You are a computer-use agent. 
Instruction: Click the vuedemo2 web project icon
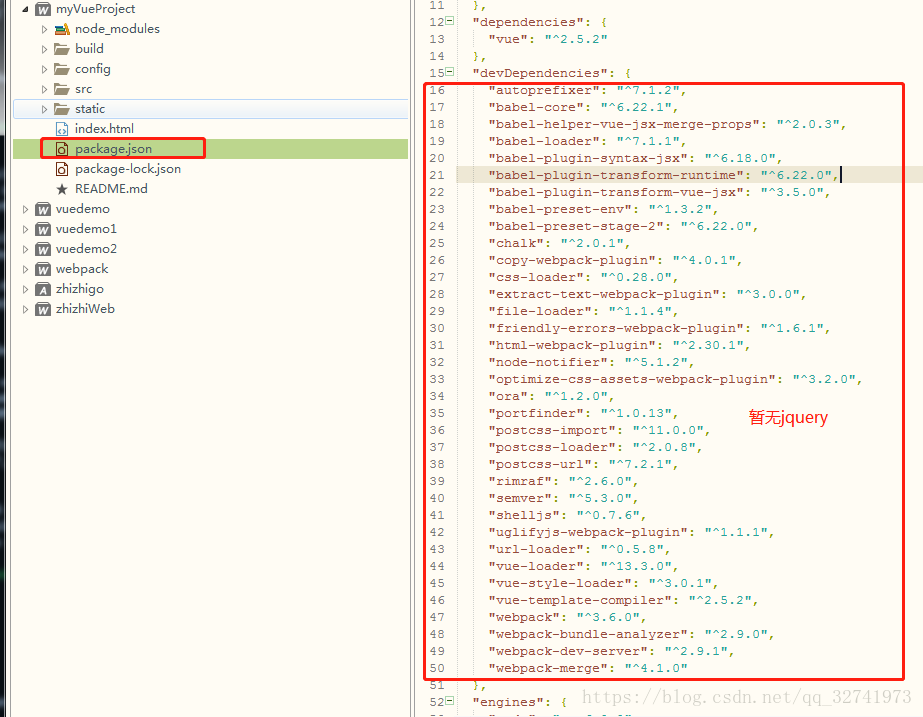[43, 250]
